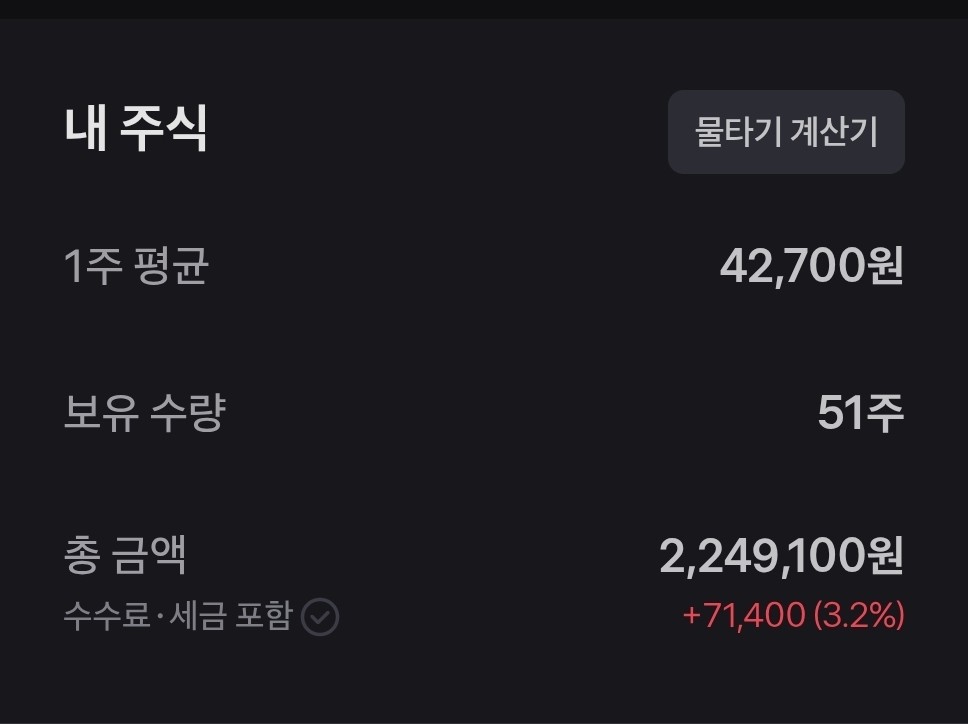
Task: Tap the 주 unit after 51
Action: click(884, 412)
